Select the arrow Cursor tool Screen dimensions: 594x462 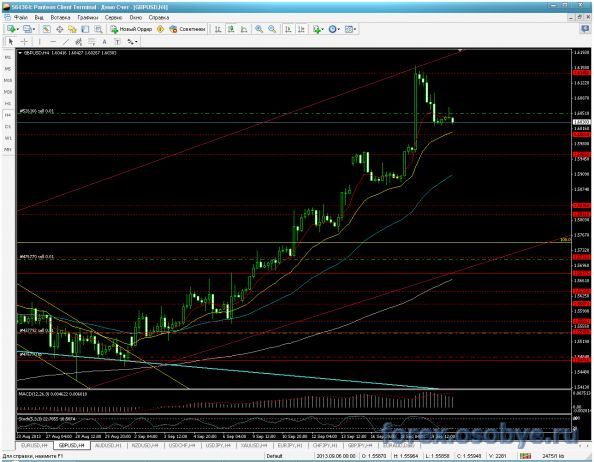tap(11, 42)
